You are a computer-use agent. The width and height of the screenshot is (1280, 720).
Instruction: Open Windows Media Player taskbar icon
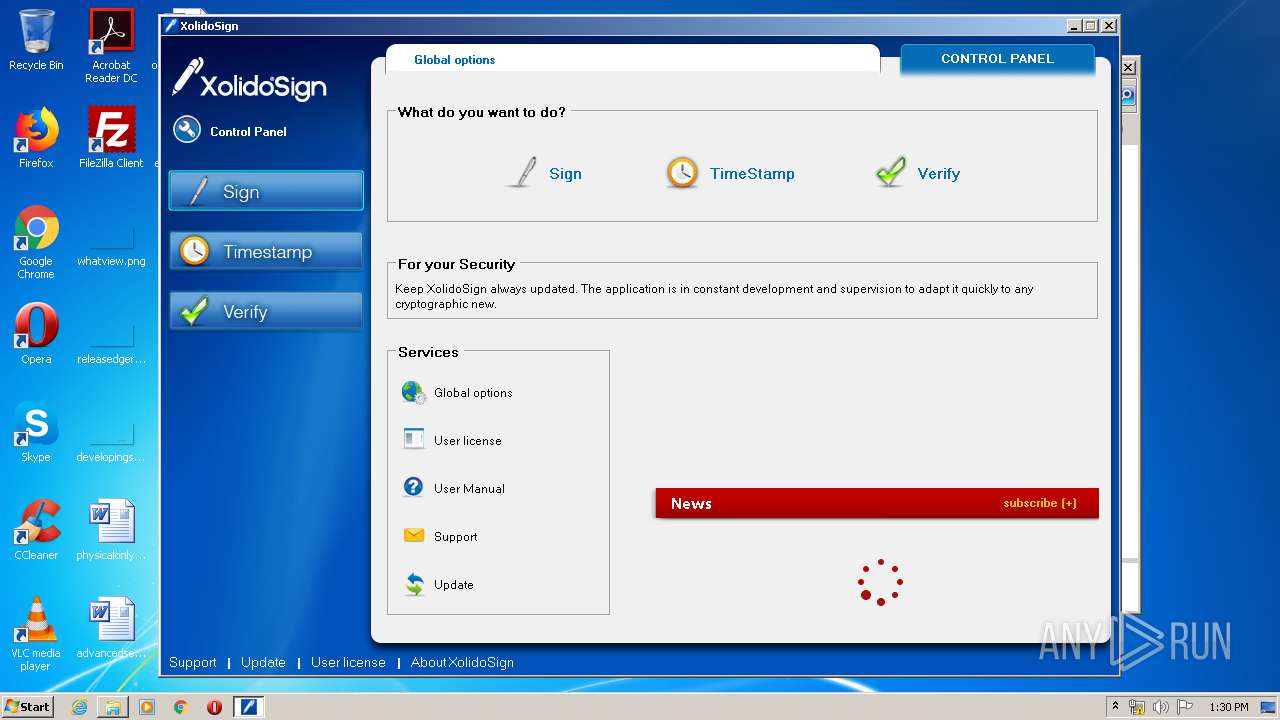147,707
